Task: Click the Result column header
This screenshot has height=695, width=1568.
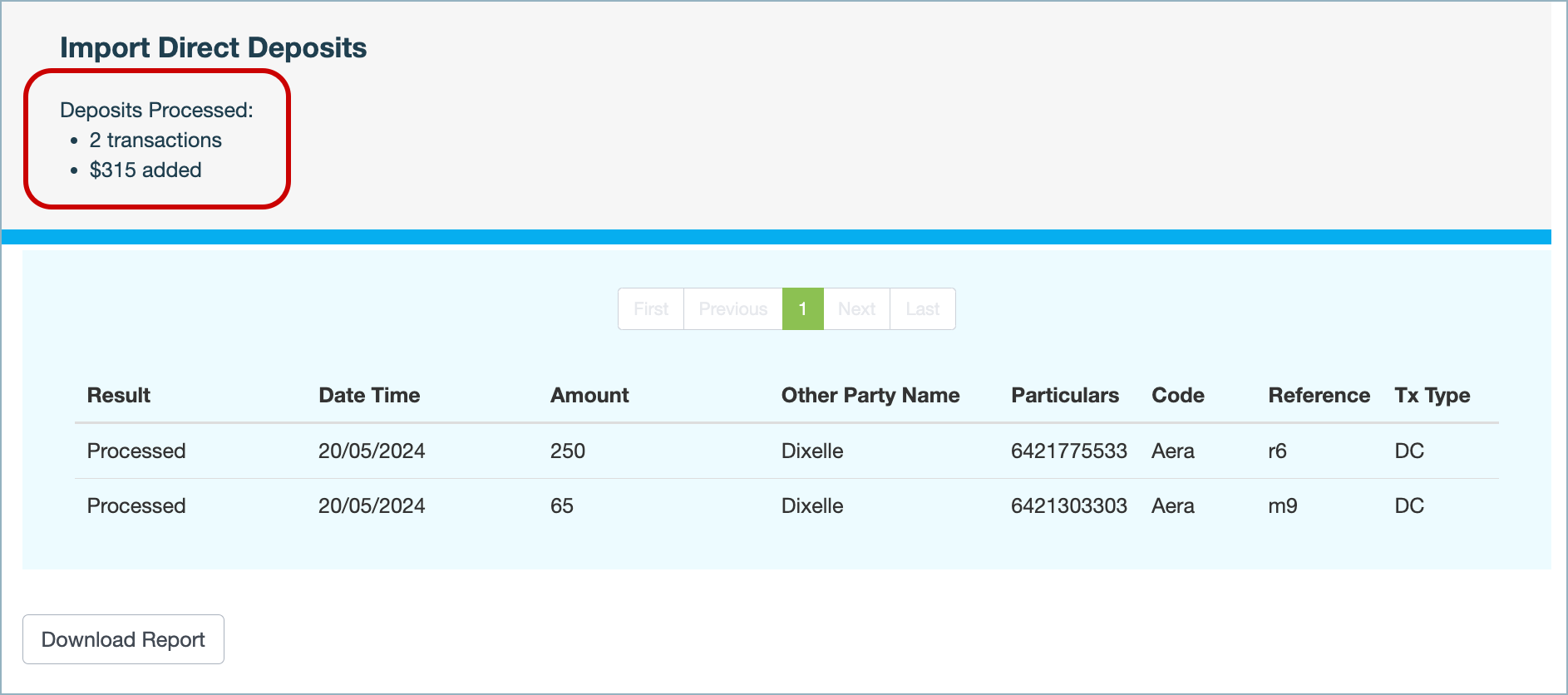Action: coord(119,396)
